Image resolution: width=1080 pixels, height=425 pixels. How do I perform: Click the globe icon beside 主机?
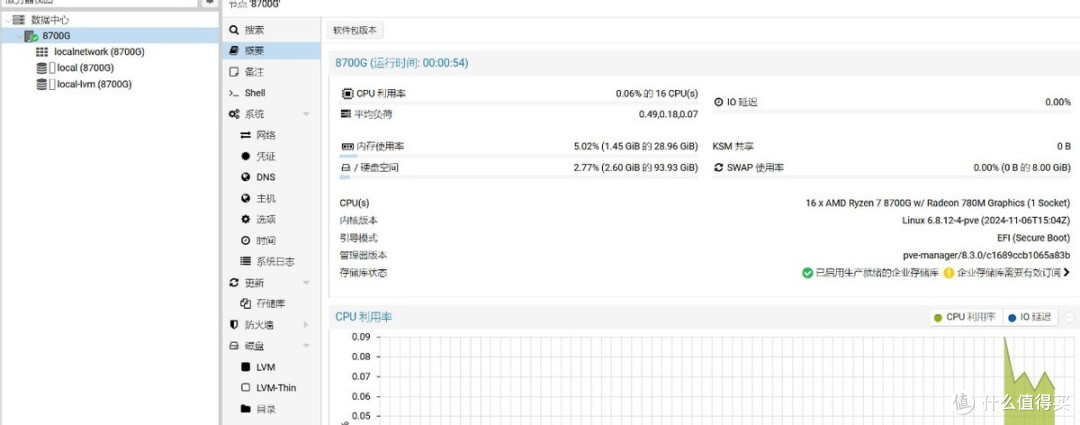[245, 198]
